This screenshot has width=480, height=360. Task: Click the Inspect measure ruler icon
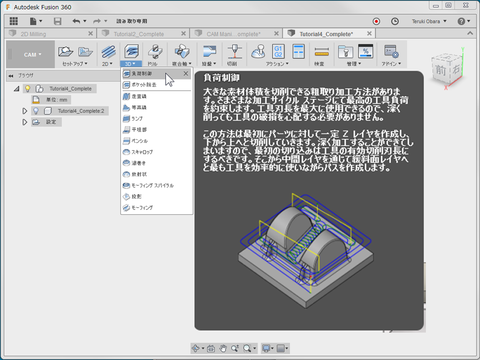pyautogui.click(x=322, y=52)
